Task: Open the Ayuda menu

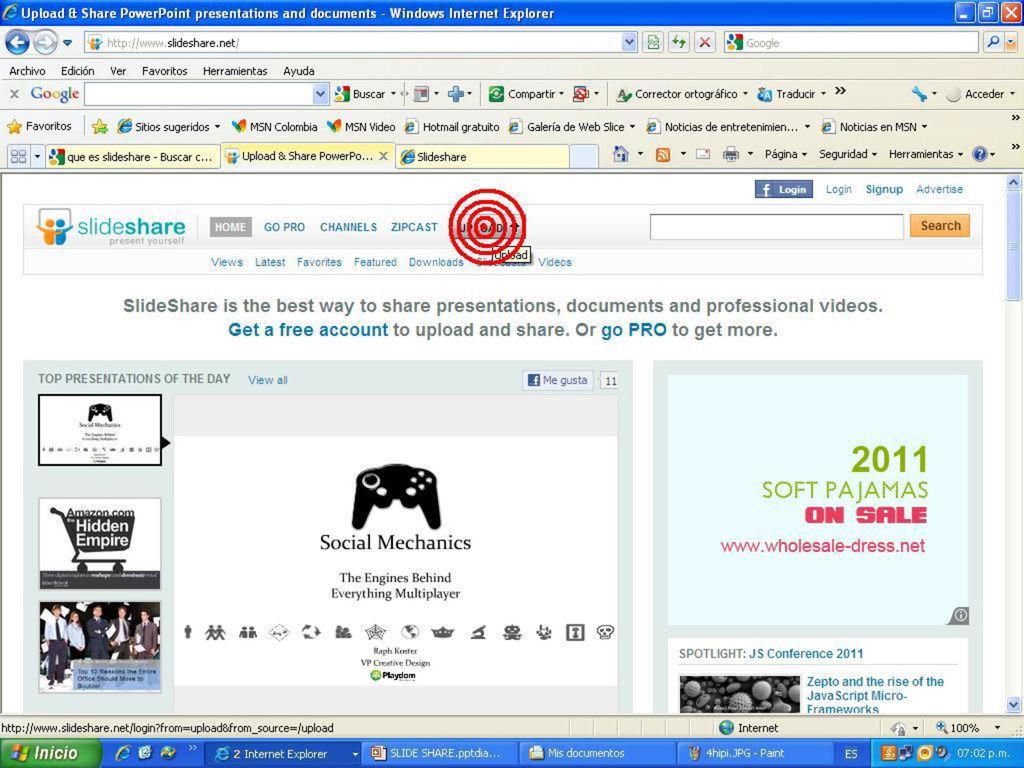Action: tap(298, 71)
